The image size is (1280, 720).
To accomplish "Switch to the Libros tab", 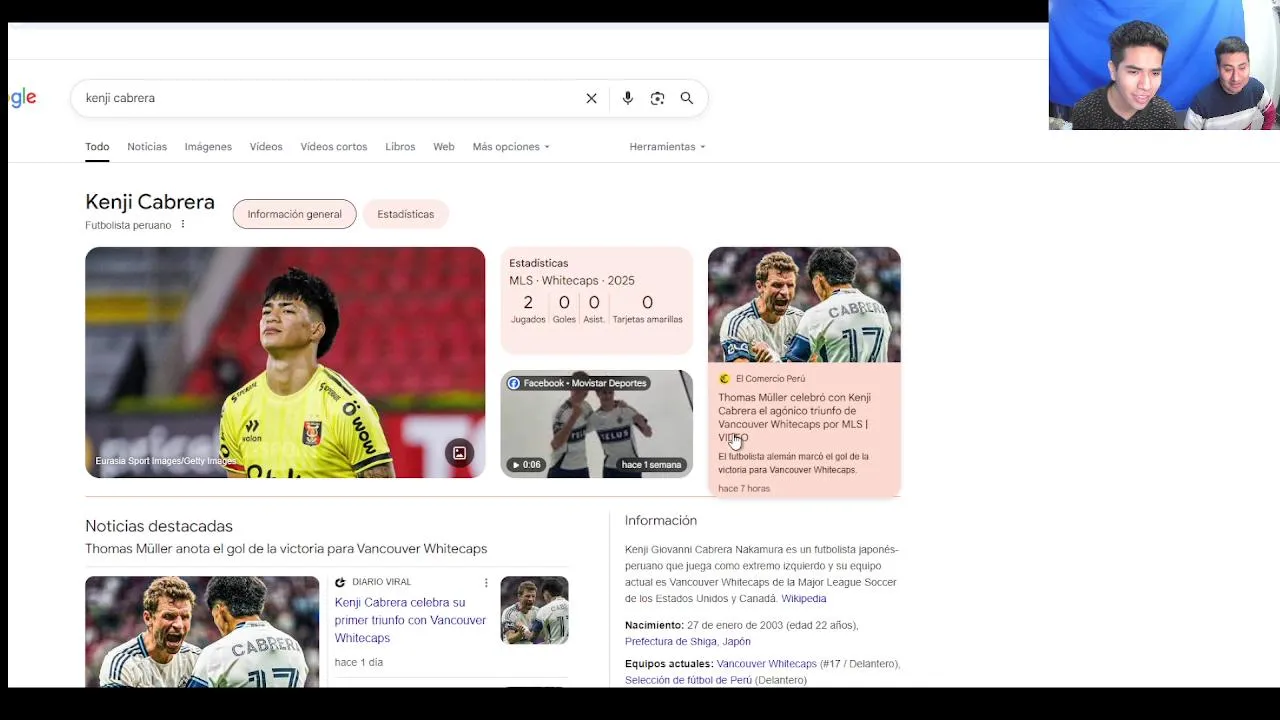I will [400, 147].
